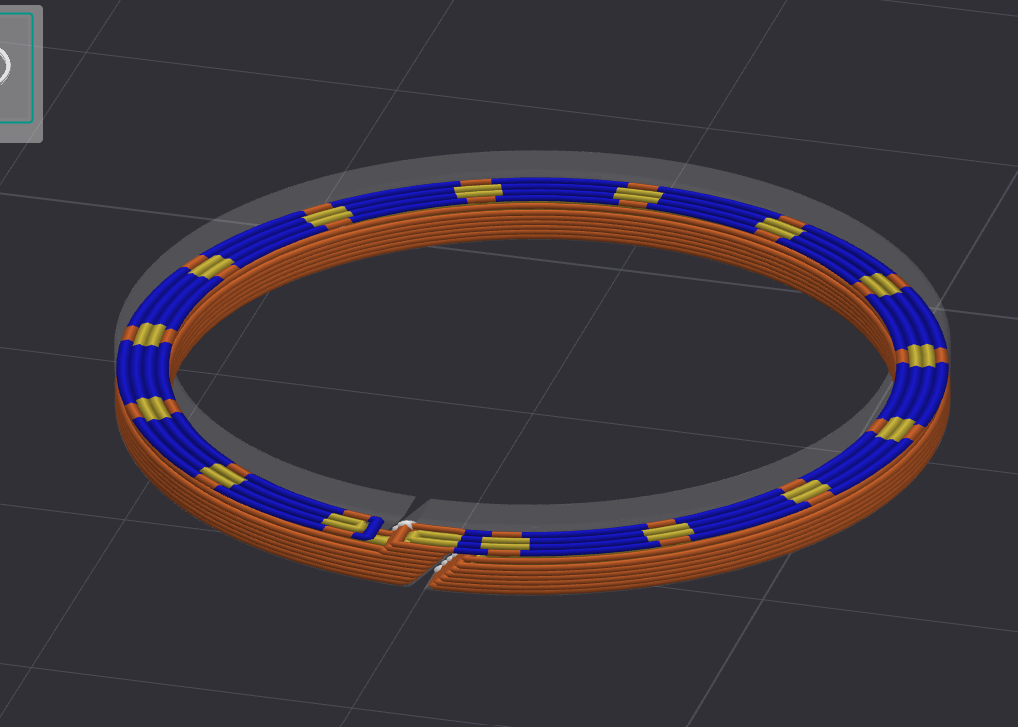Click the back yellow segment right of center
The width and height of the screenshot is (1018, 727).
click(x=638, y=194)
